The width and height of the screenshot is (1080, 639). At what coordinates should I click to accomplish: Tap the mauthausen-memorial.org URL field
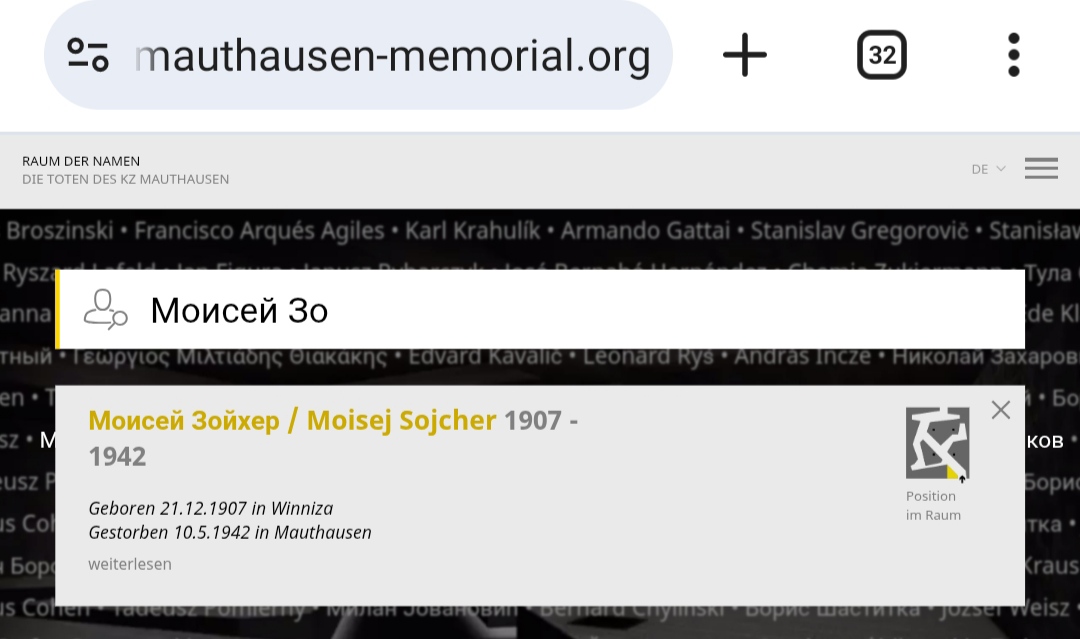tap(392, 56)
